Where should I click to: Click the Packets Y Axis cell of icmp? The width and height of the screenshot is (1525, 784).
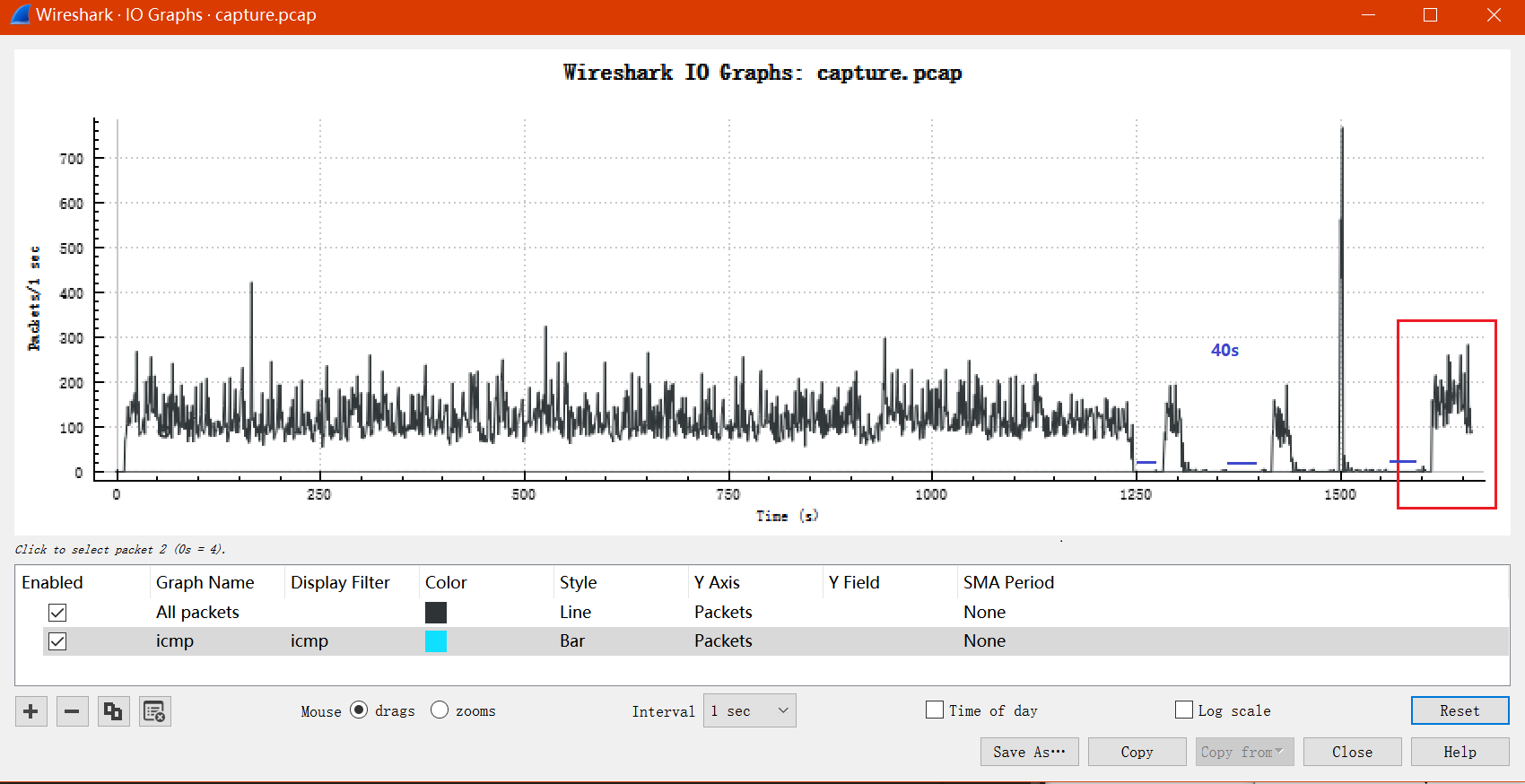click(x=723, y=641)
